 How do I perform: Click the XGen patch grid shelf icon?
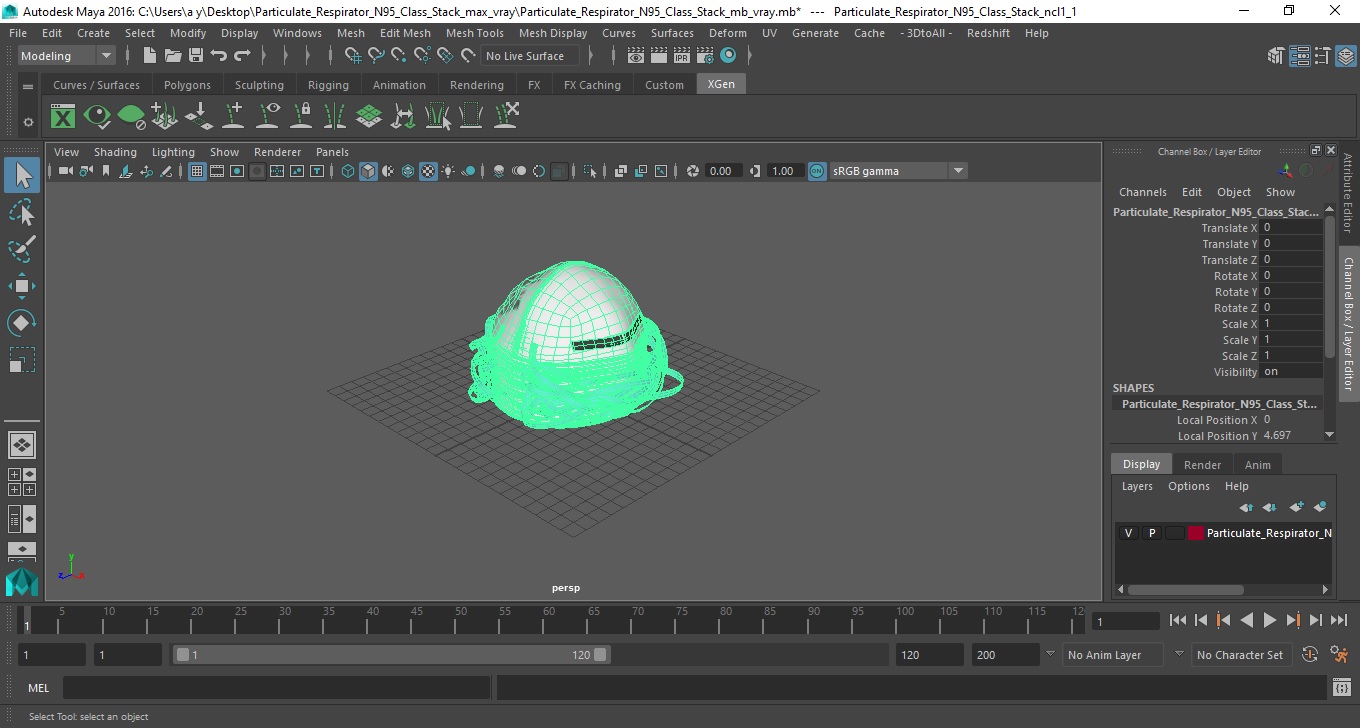(369, 116)
